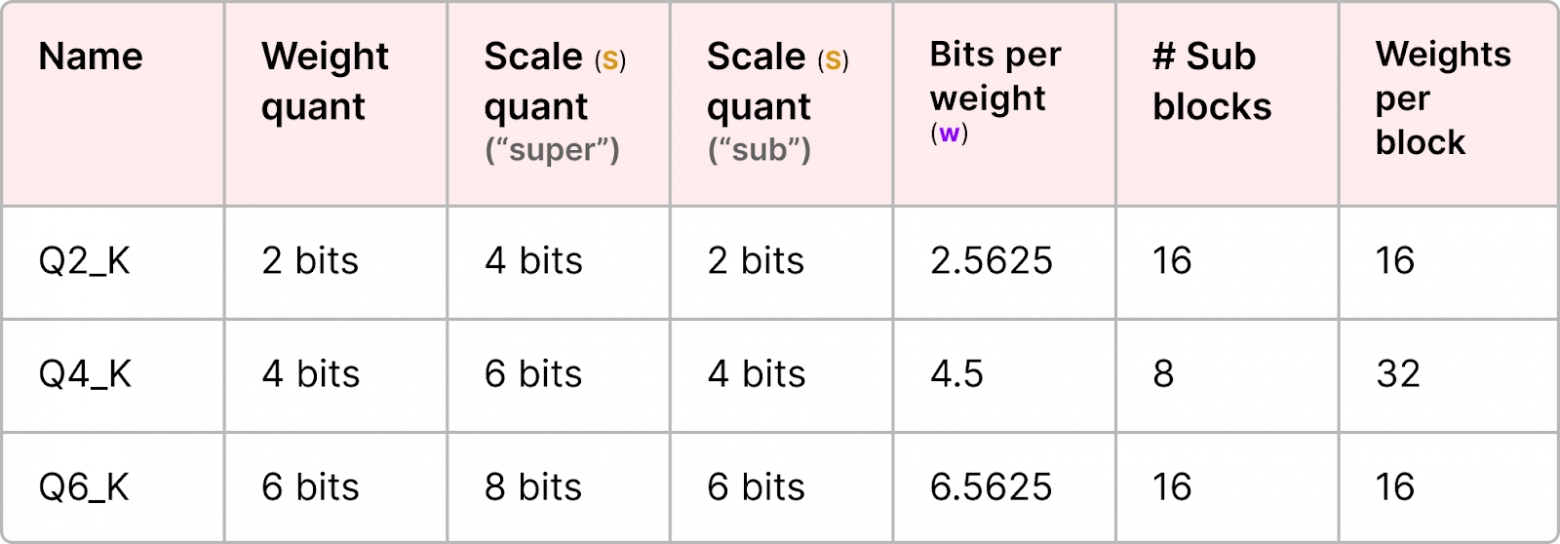Click the "Weight quant" column header
The image size is (1560, 544).
(x=325, y=82)
